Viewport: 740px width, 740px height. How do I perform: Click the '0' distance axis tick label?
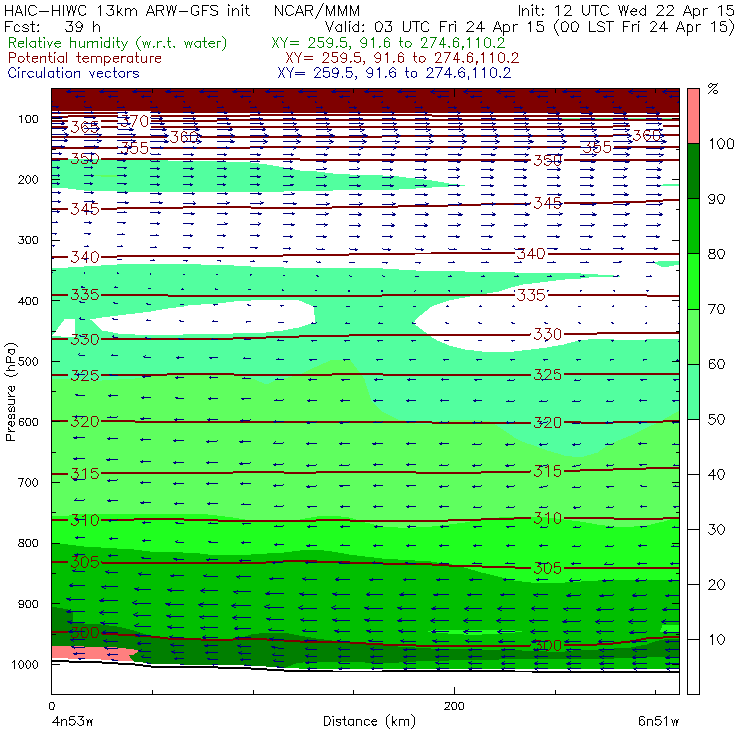[51, 706]
